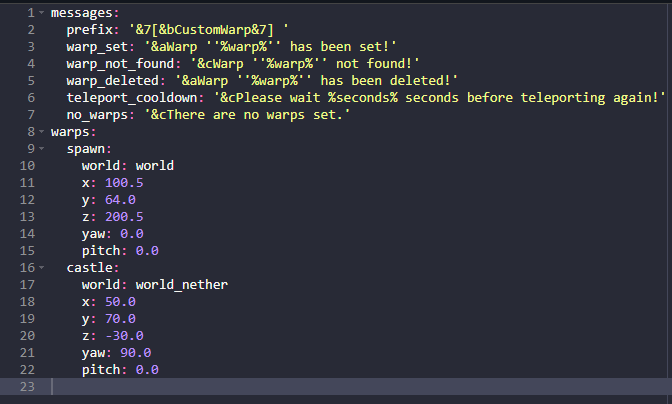Image resolution: width=672 pixels, height=404 pixels.
Task: Place cursor on the prefix key
Action: (89, 30)
